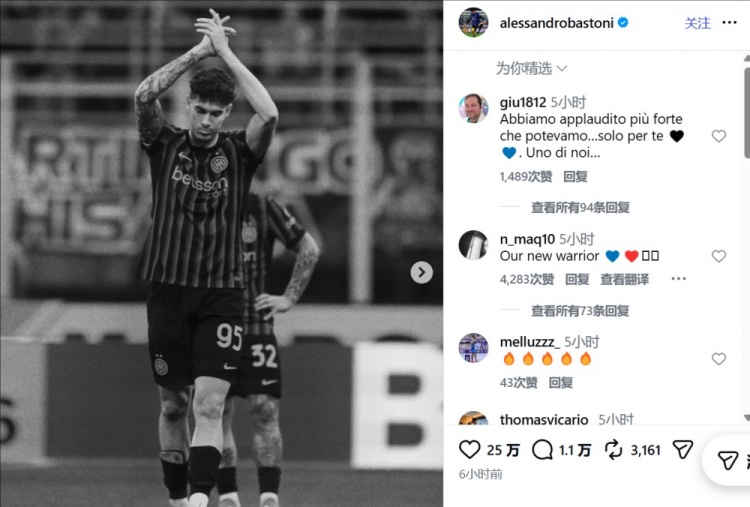Open the more options dots on n_maq10's comment
Viewport: 750px width, 507px height.
678,279
